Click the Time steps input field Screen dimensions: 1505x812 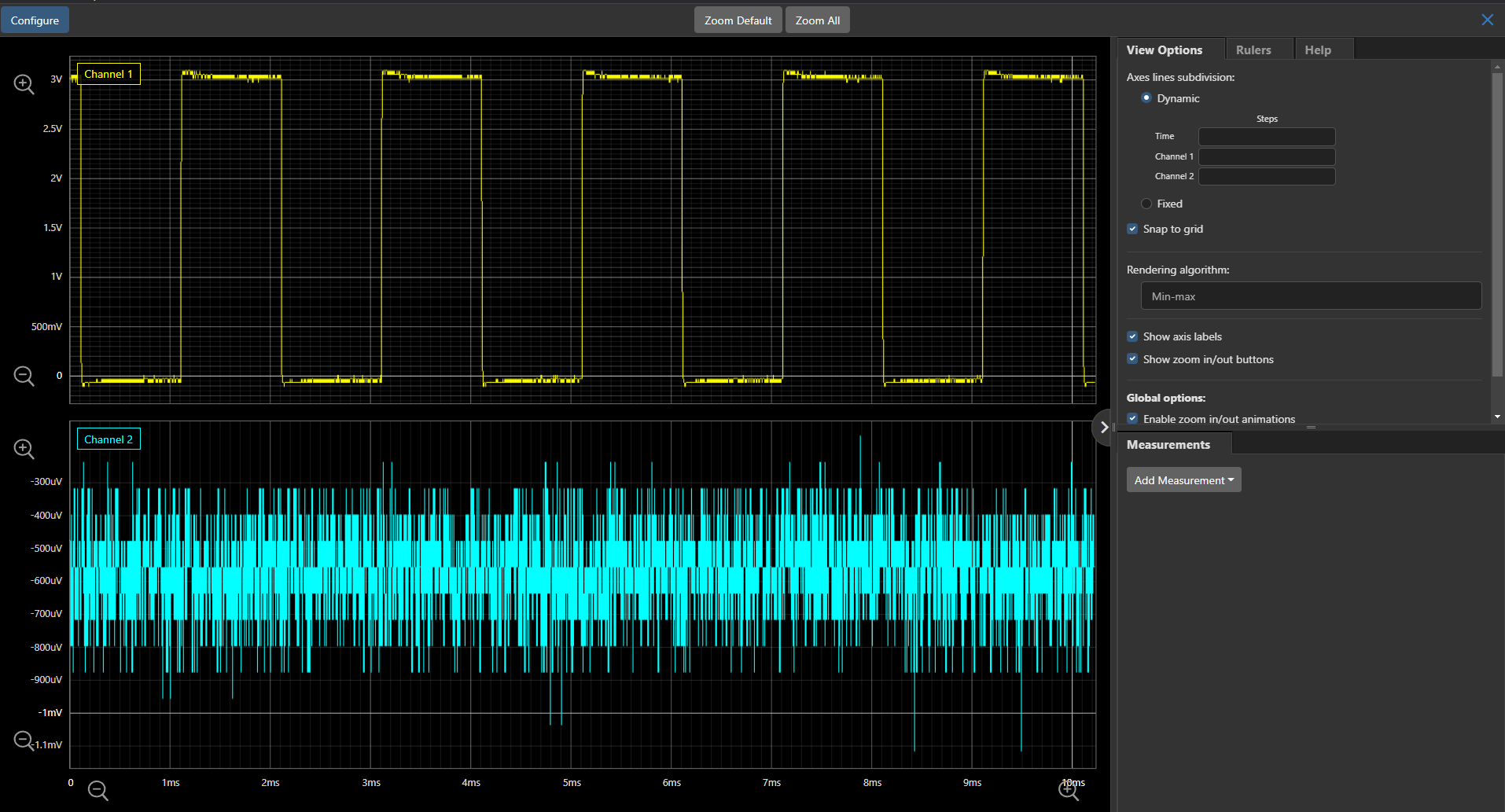click(x=1266, y=137)
